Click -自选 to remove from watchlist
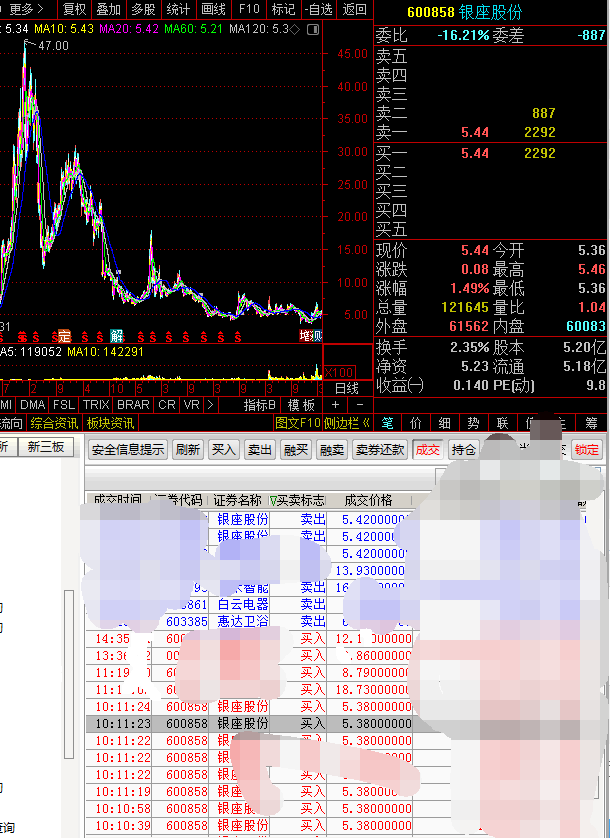The image size is (610, 838). pos(319,9)
